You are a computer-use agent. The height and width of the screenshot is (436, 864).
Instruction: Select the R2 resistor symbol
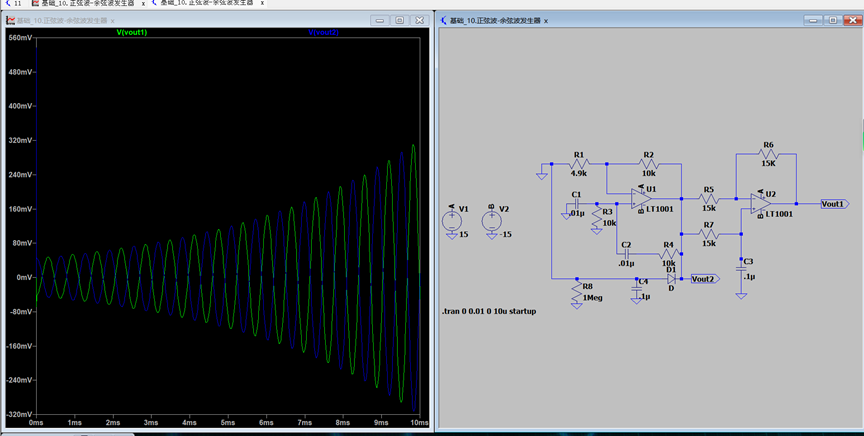coord(649,163)
